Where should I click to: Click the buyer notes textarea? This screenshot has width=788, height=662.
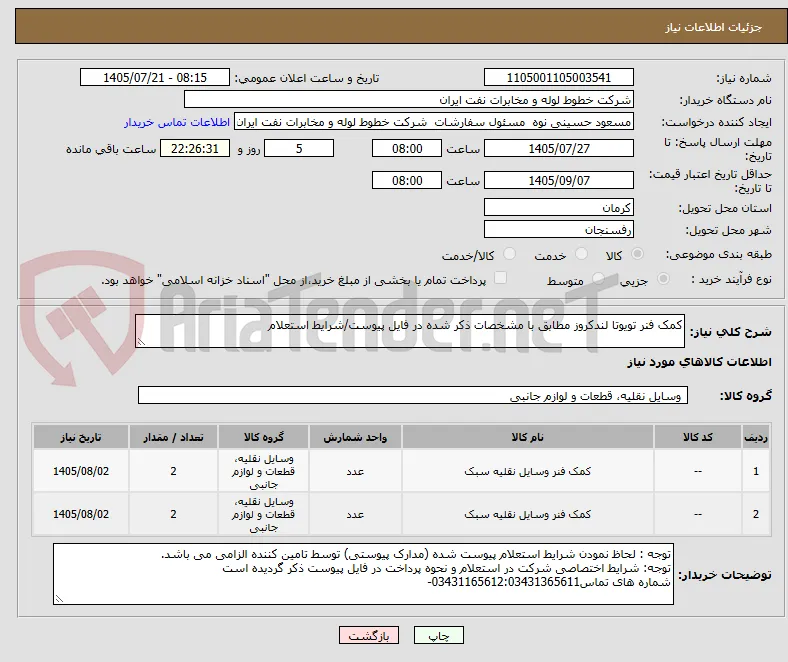coord(363,574)
